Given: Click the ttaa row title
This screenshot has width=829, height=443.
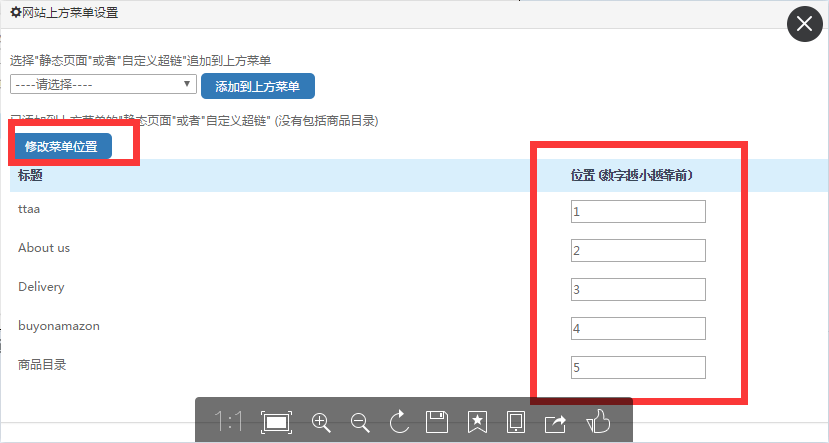Looking at the screenshot, I should [29, 209].
